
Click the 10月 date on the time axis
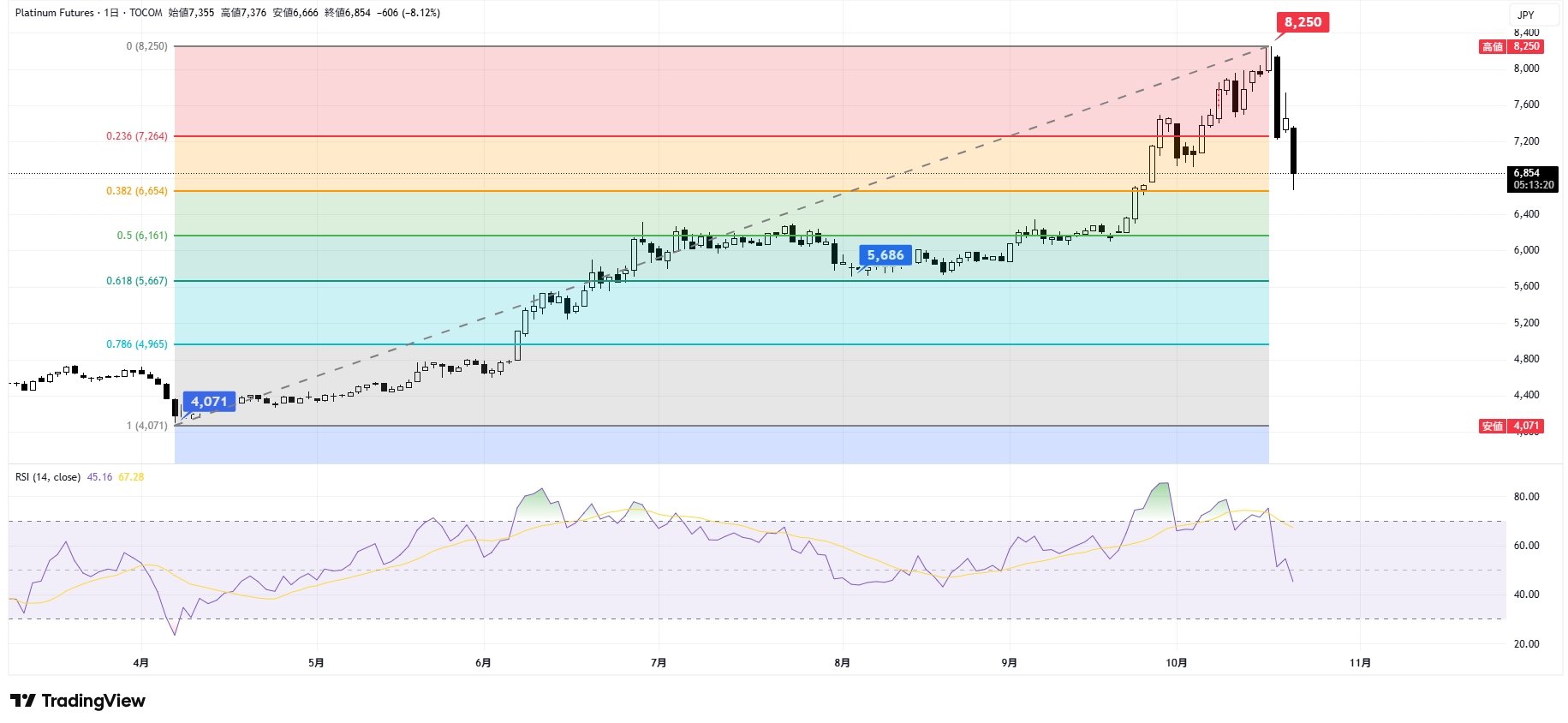[x=1176, y=663]
